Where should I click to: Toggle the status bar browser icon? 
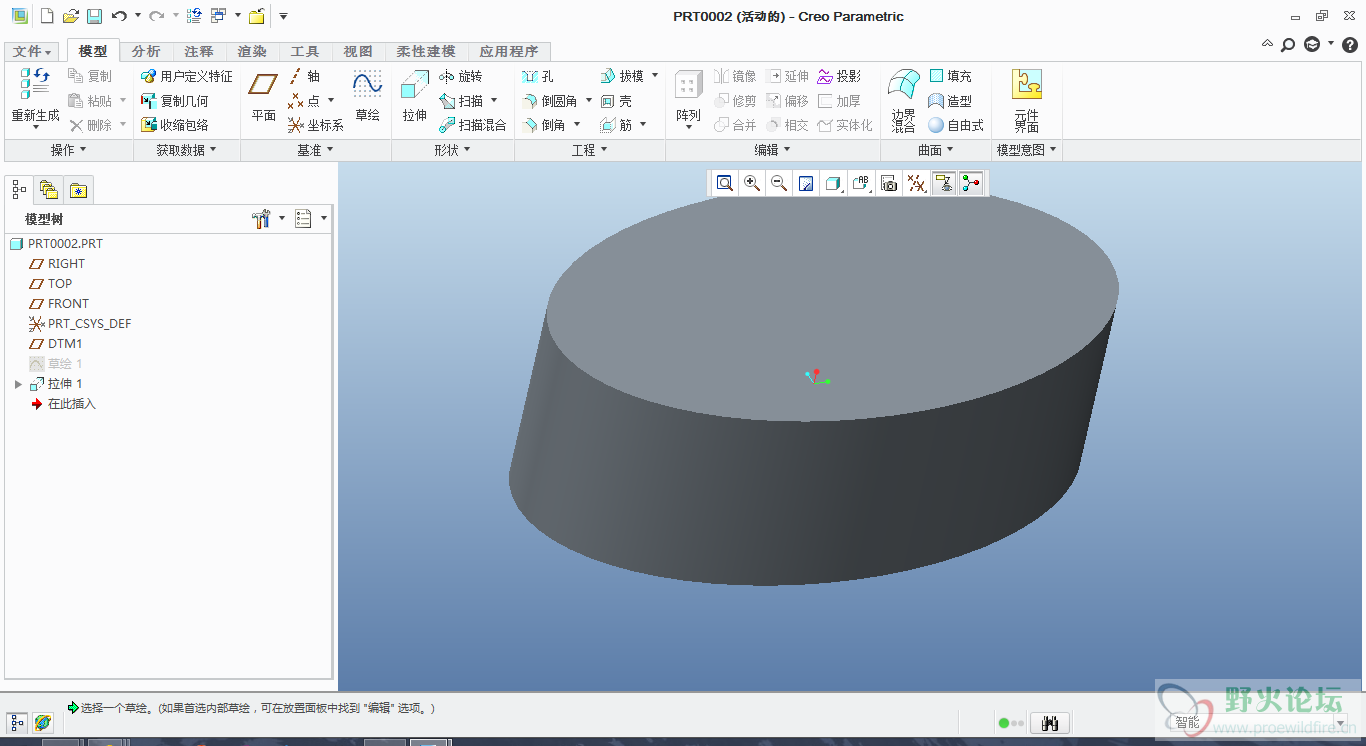point(42,723)
